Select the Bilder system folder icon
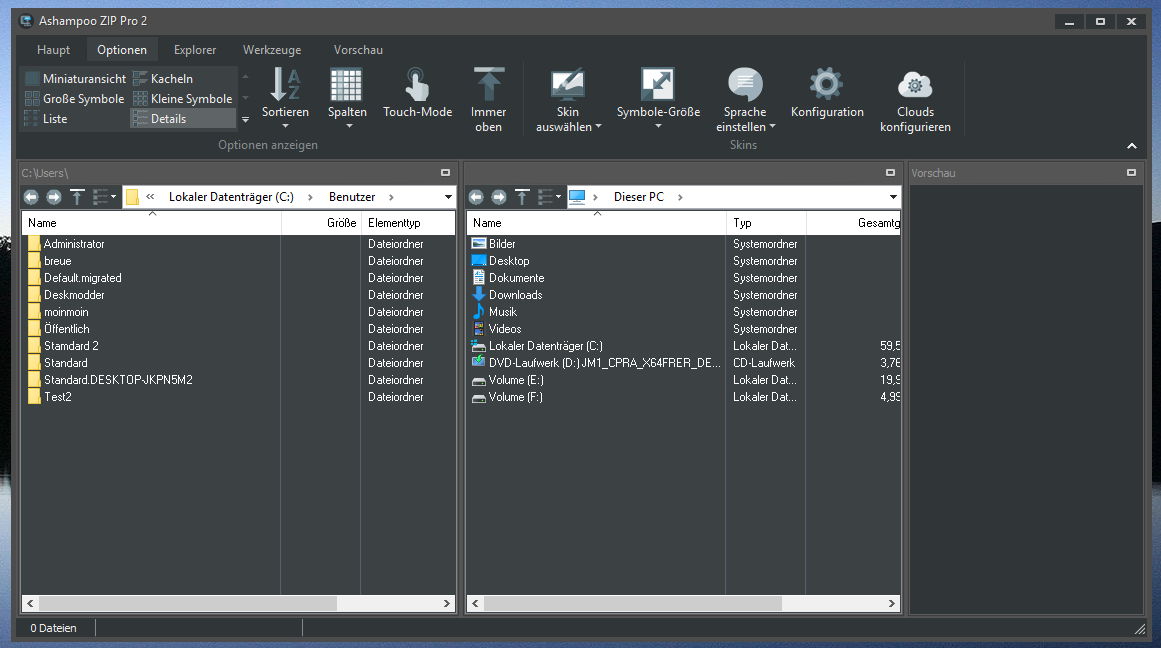 point(479,244)
